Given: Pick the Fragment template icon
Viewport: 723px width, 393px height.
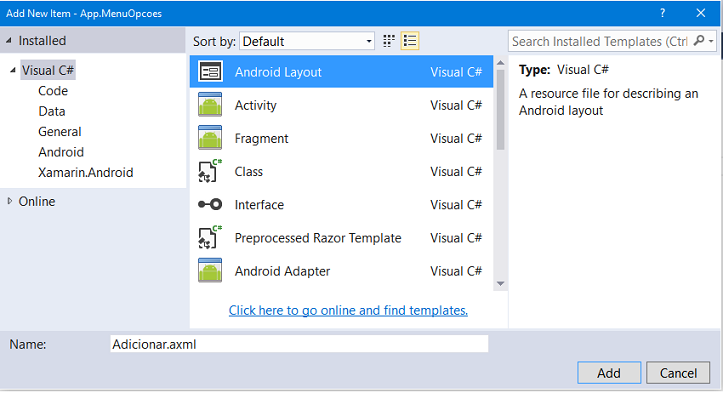Looking at the screenshot, I should pyautogui.click(x=210, y=138).
